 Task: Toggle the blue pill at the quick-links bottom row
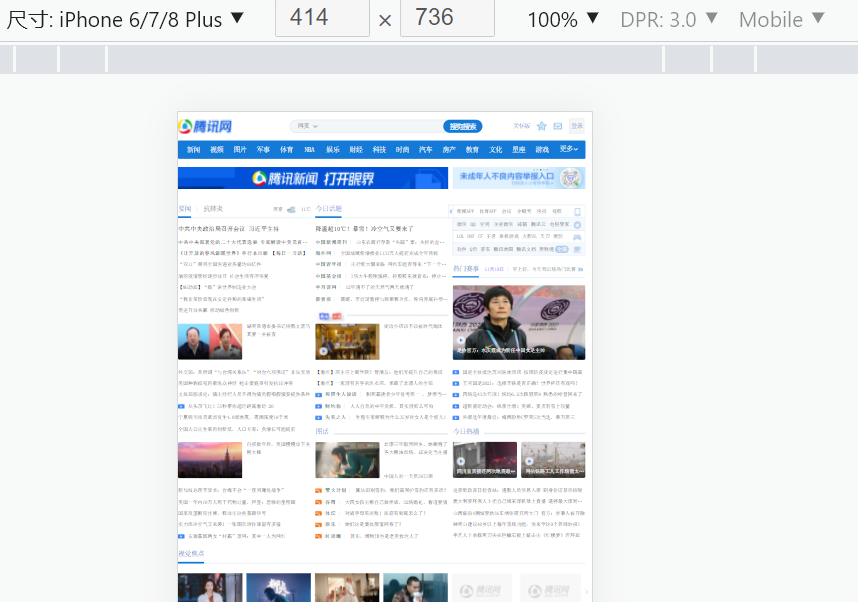pos(562,249)
